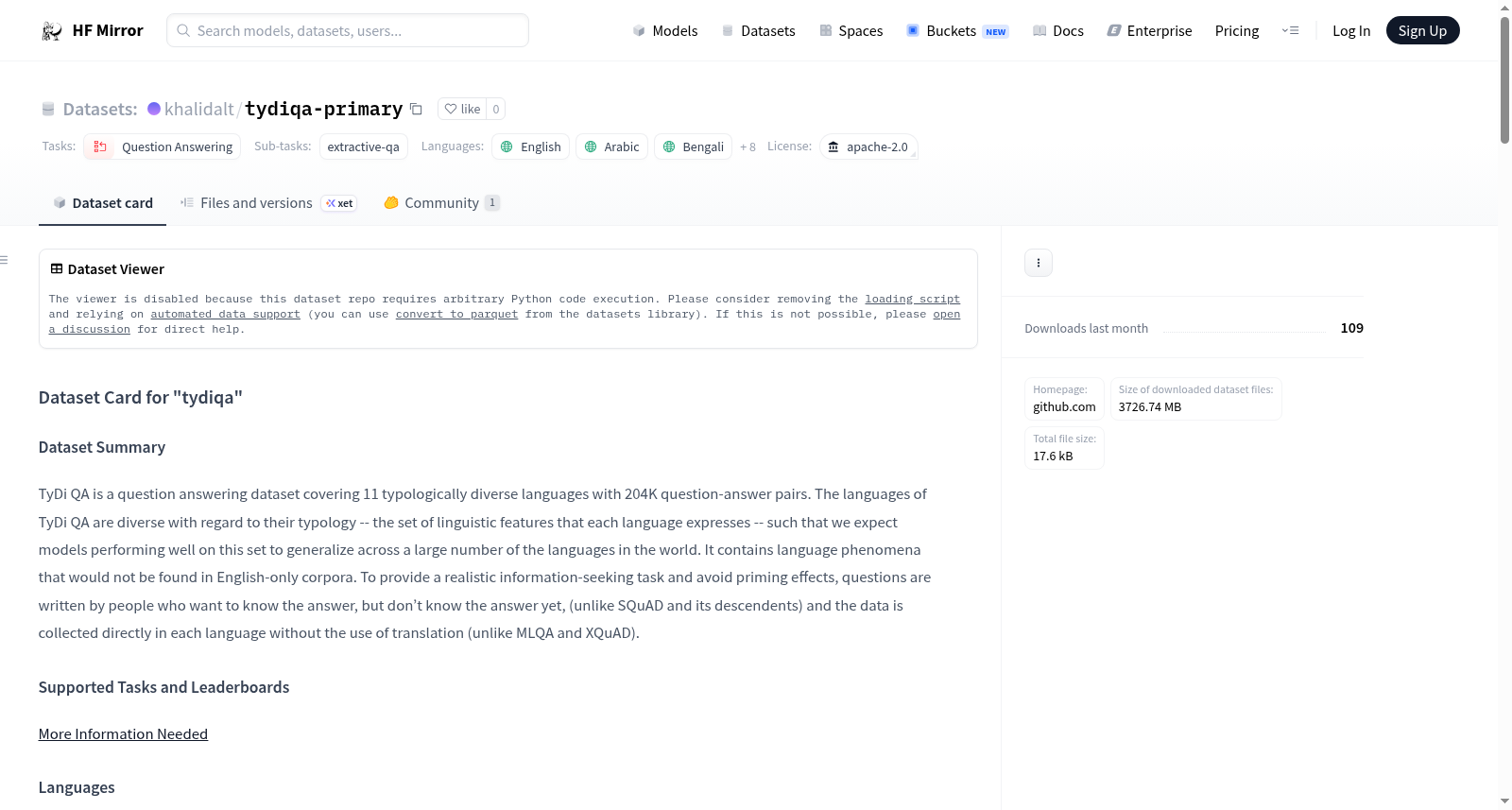Open the tydiqa-primary dataset title link
The height and width of the screenshot is (810, 1512).
323,109
